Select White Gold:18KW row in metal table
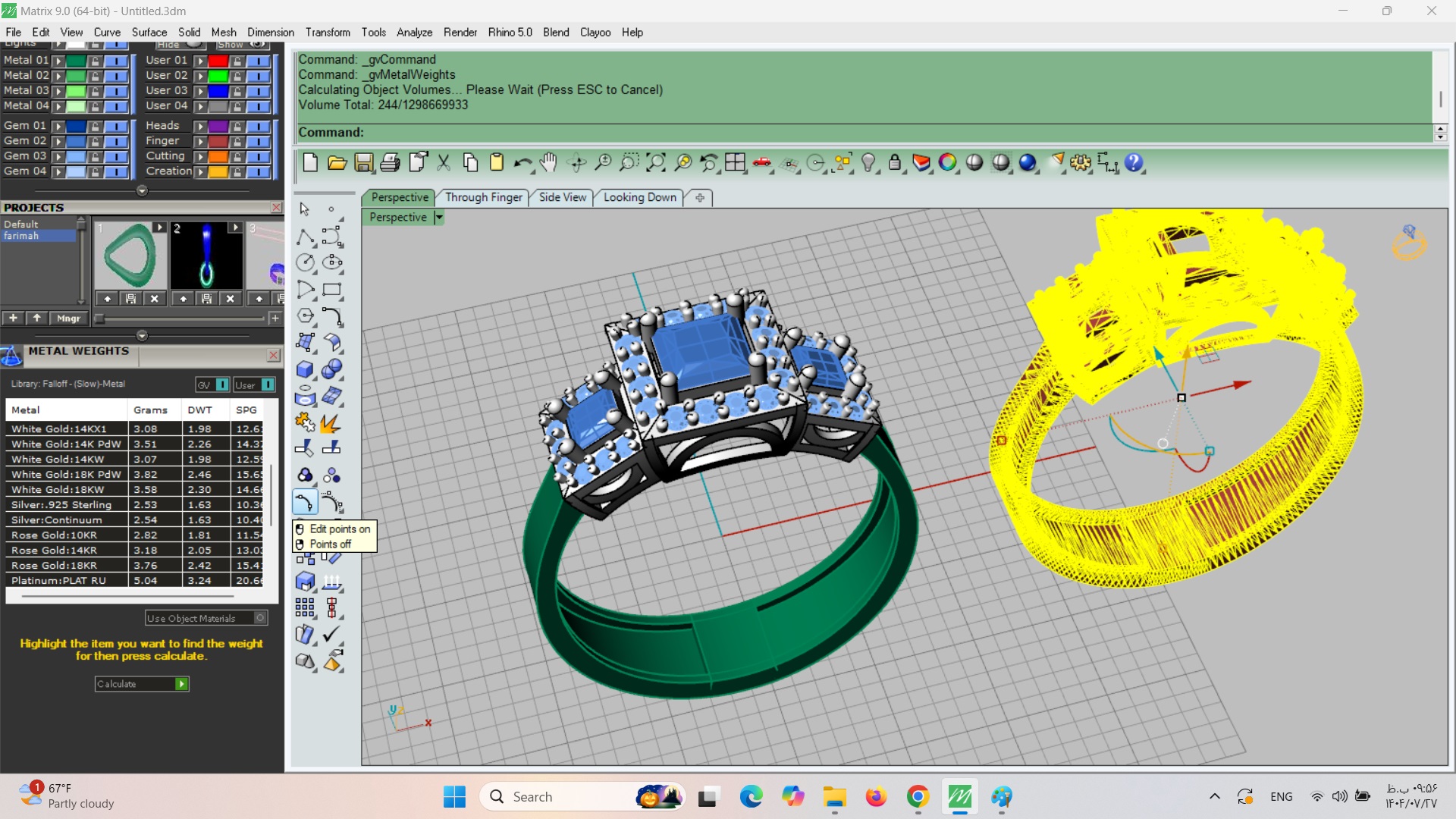1456x819 pixels. pyautogui.click(x=58, y=489)
